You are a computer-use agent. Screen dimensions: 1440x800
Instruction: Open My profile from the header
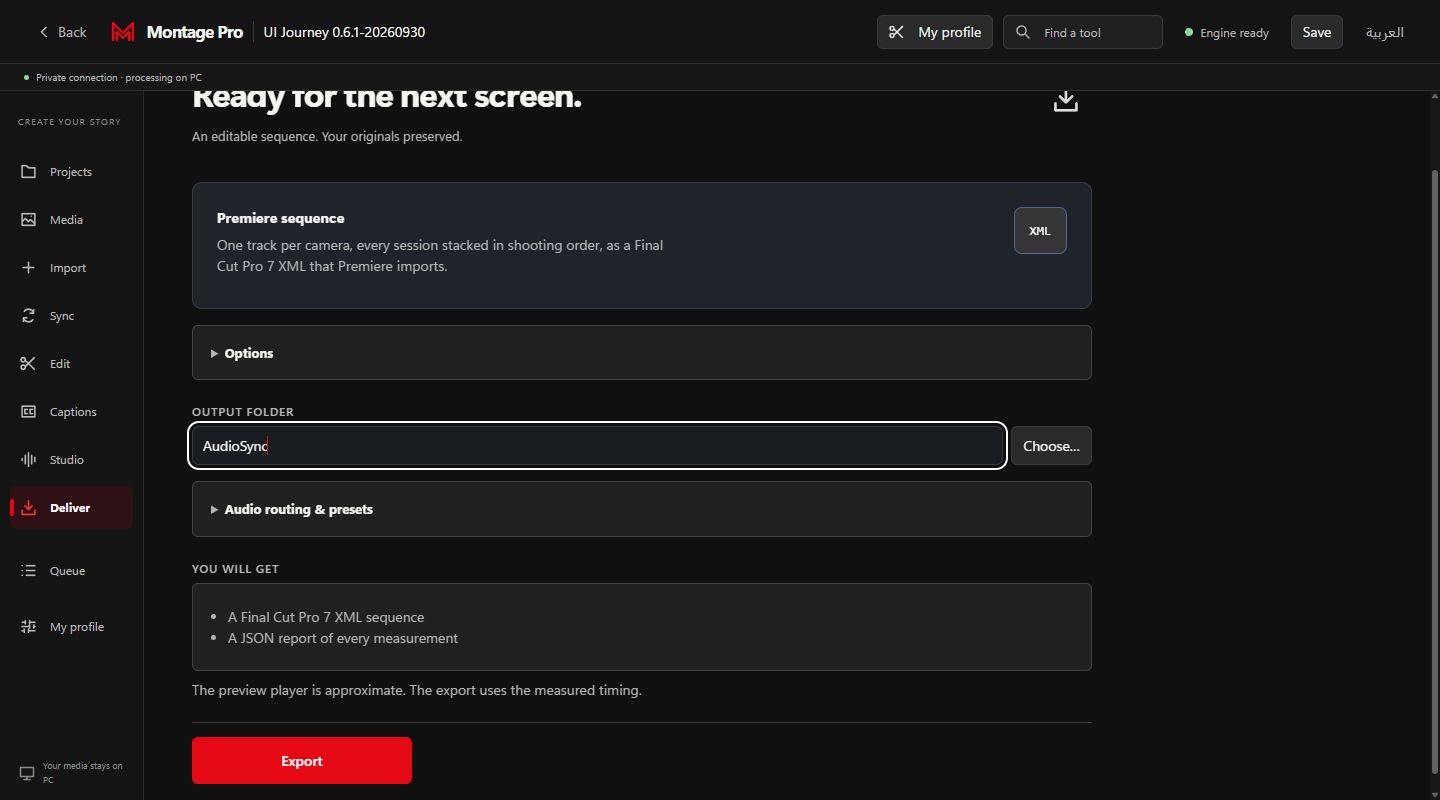click(x=935, y=32)
